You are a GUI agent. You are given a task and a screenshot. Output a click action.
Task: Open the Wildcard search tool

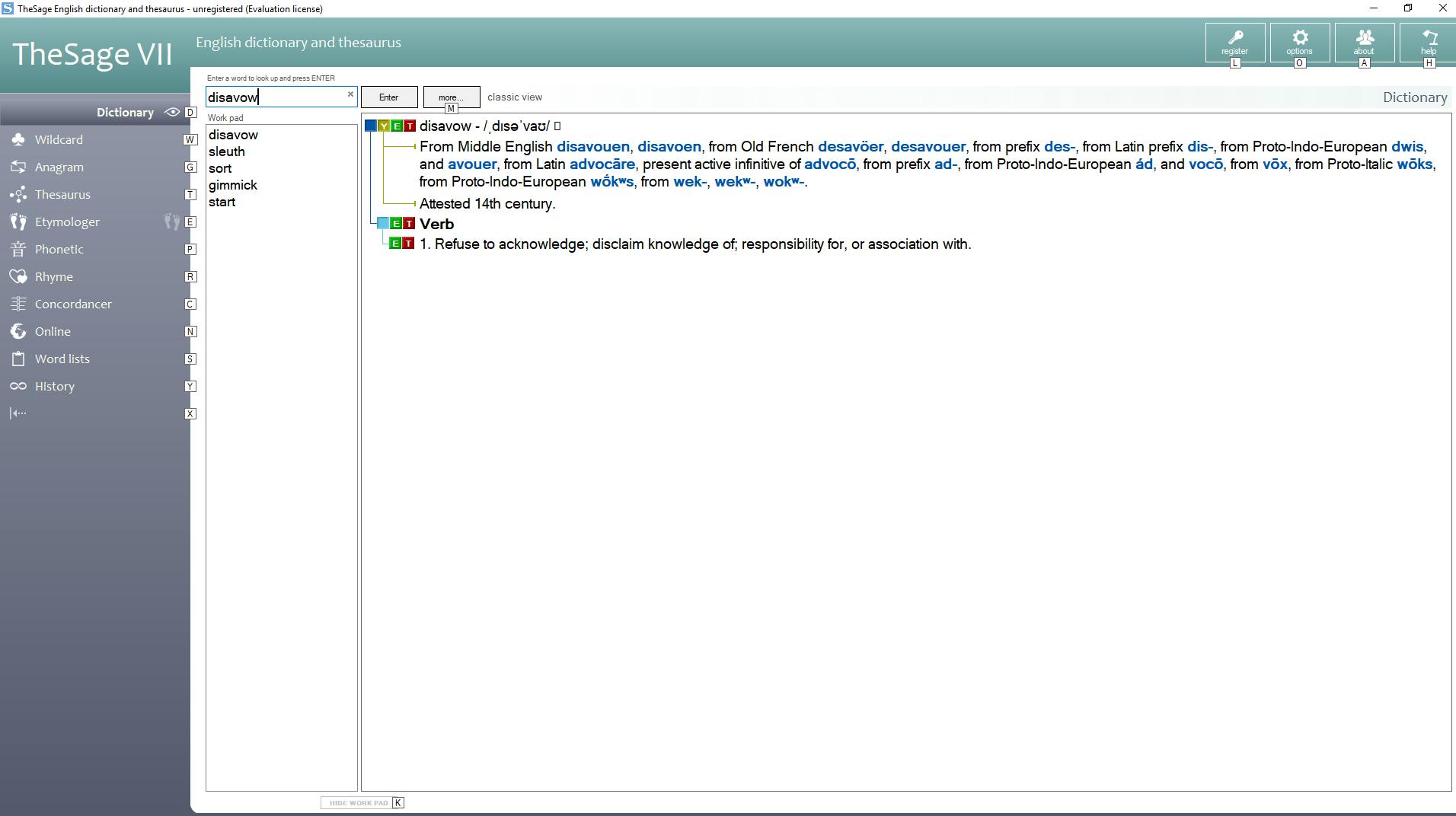pyautogui.click(x=59, y=140)
